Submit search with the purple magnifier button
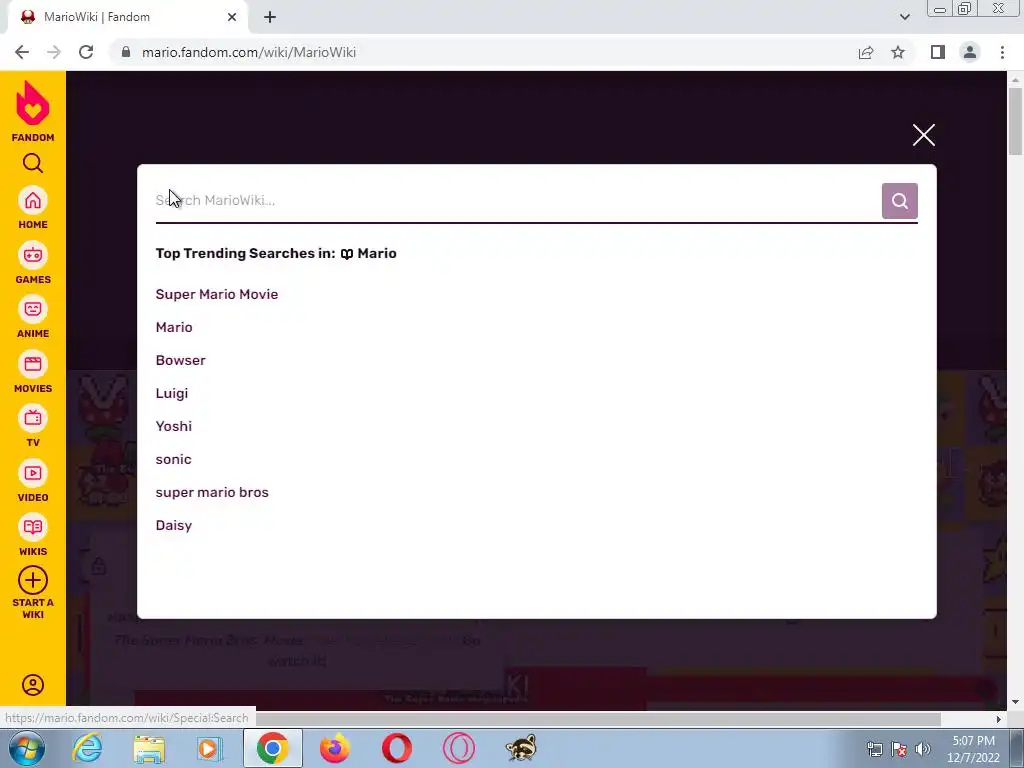The width and height of the screenshot is (1024, 768). [x=899, y=200]
